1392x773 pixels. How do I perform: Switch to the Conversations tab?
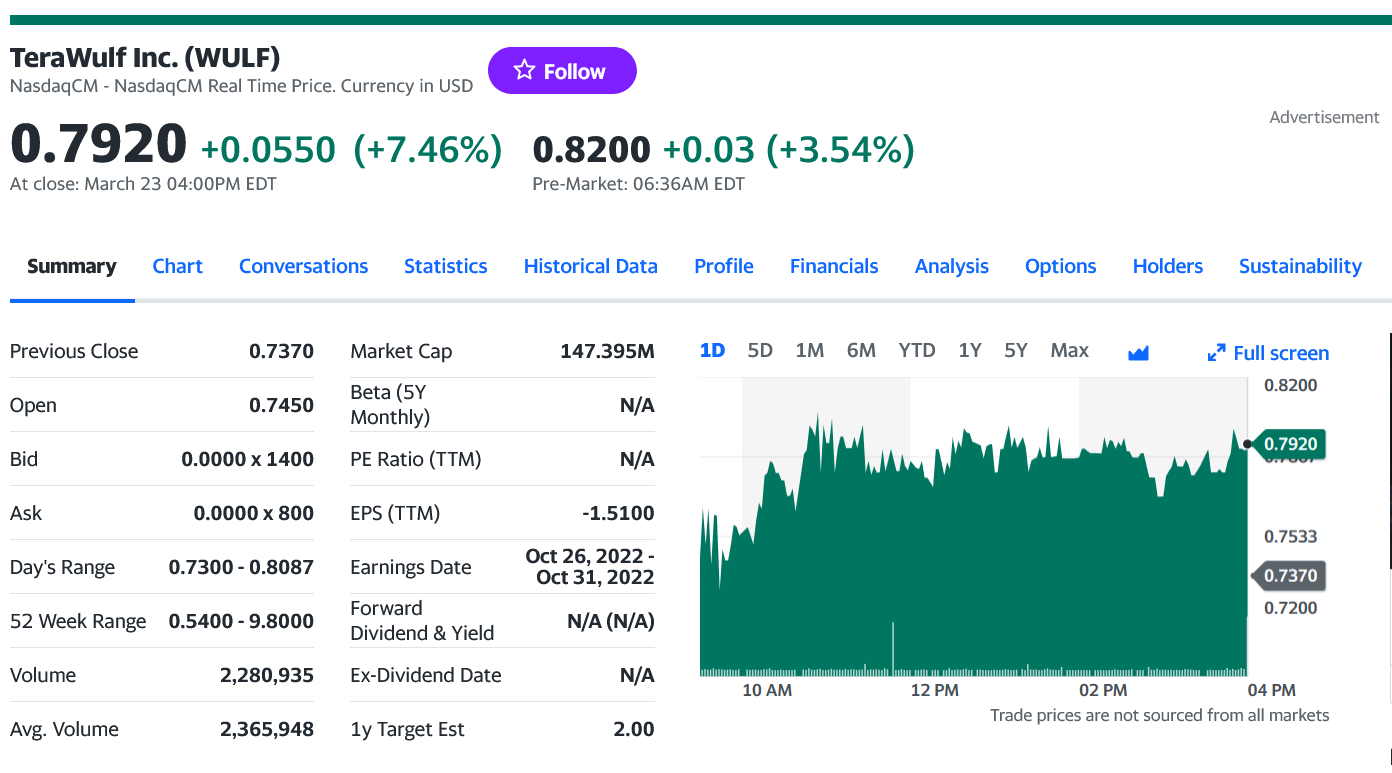click(x=303, y=266)
